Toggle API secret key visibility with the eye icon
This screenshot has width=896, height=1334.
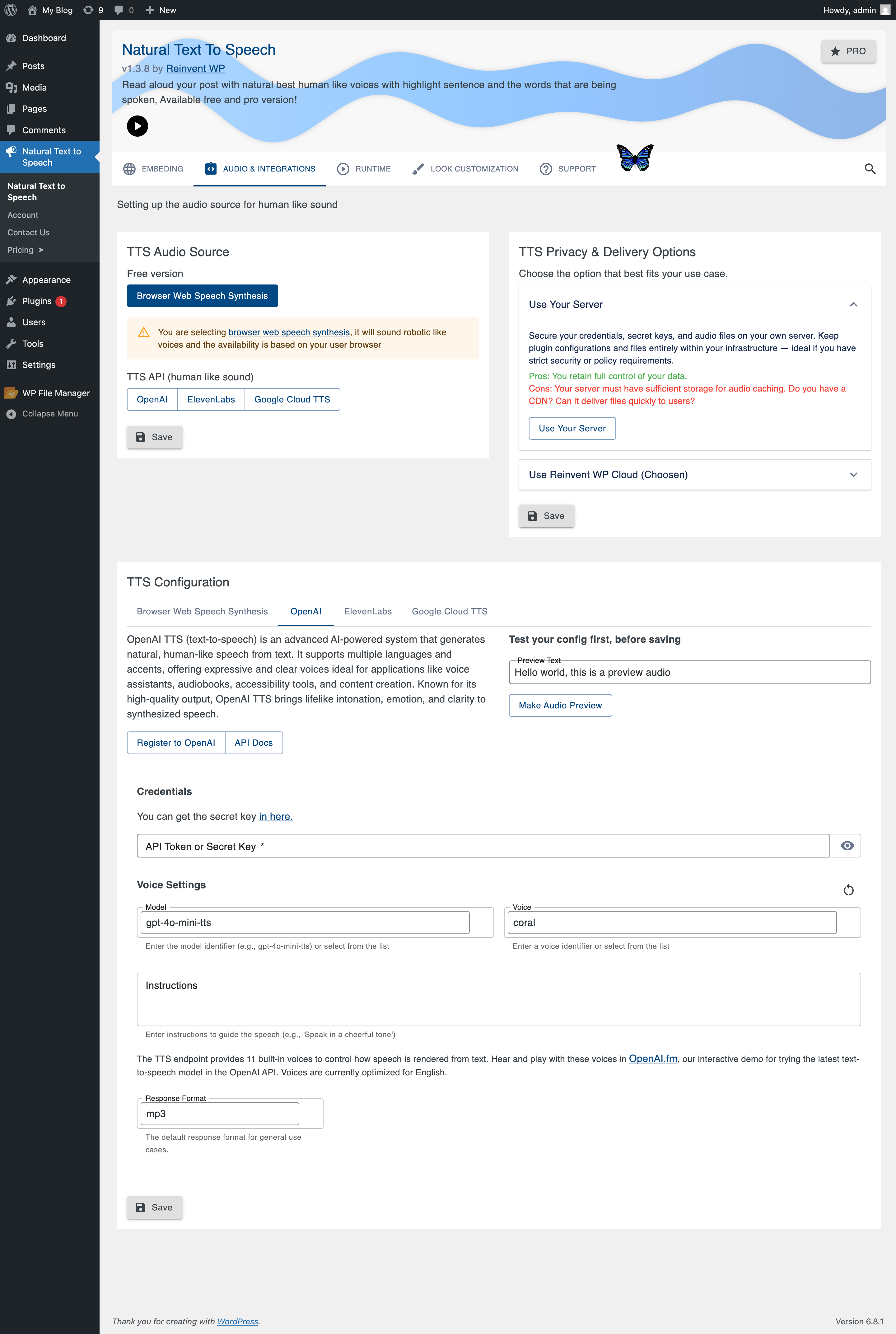click(x=847, y=846)
